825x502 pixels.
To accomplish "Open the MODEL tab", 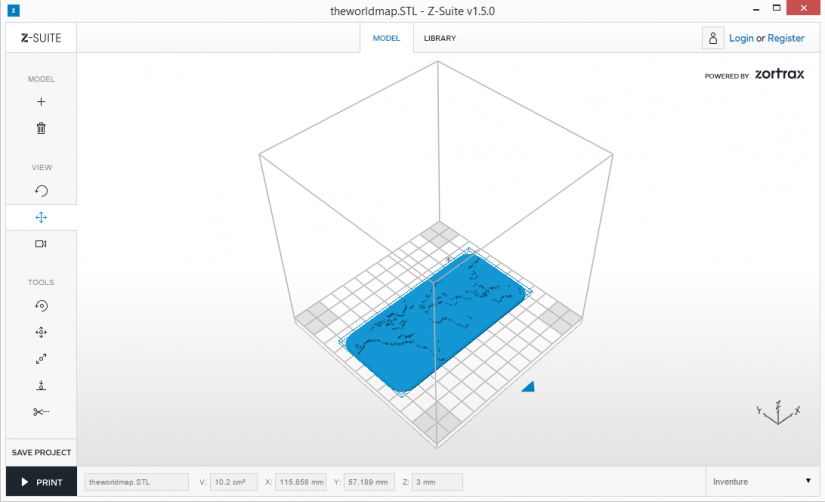I will point(386,38).
